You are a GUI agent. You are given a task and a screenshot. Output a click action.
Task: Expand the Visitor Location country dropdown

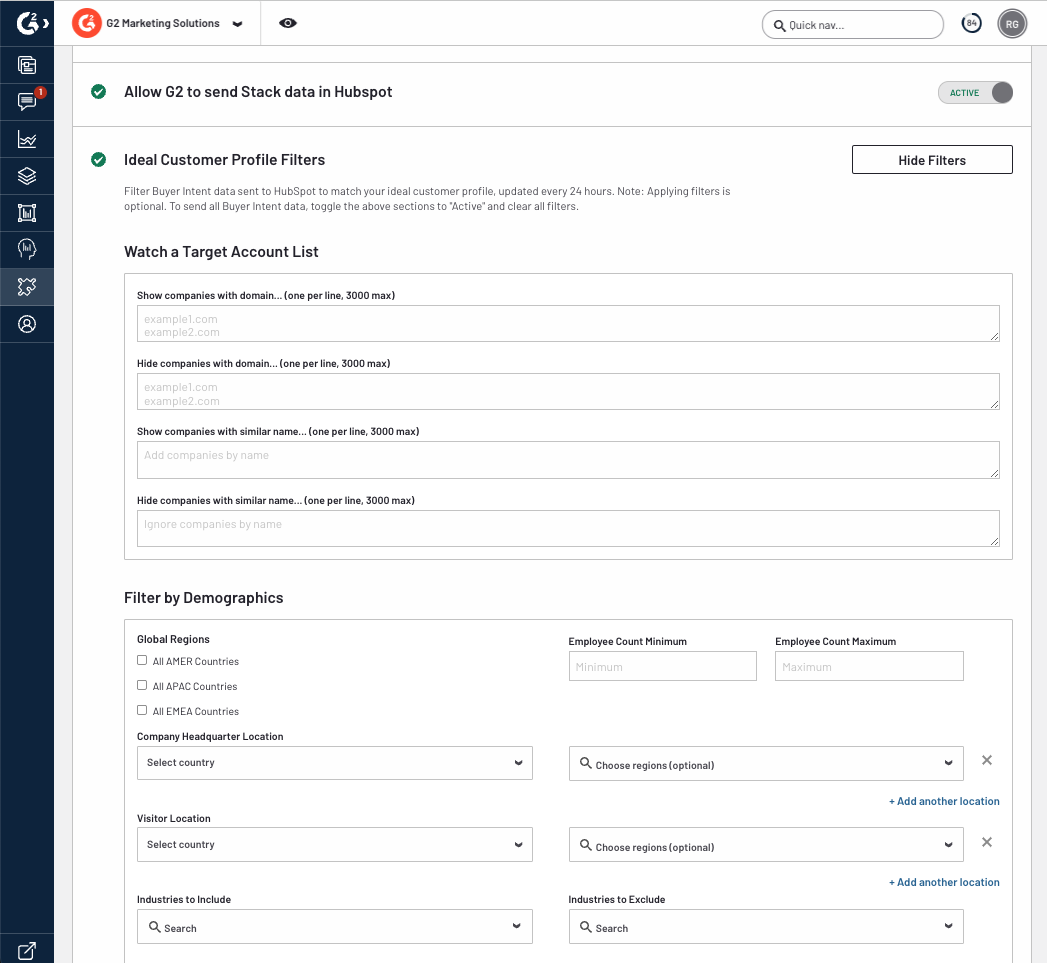pyautogui.click(x=334, y=845)
